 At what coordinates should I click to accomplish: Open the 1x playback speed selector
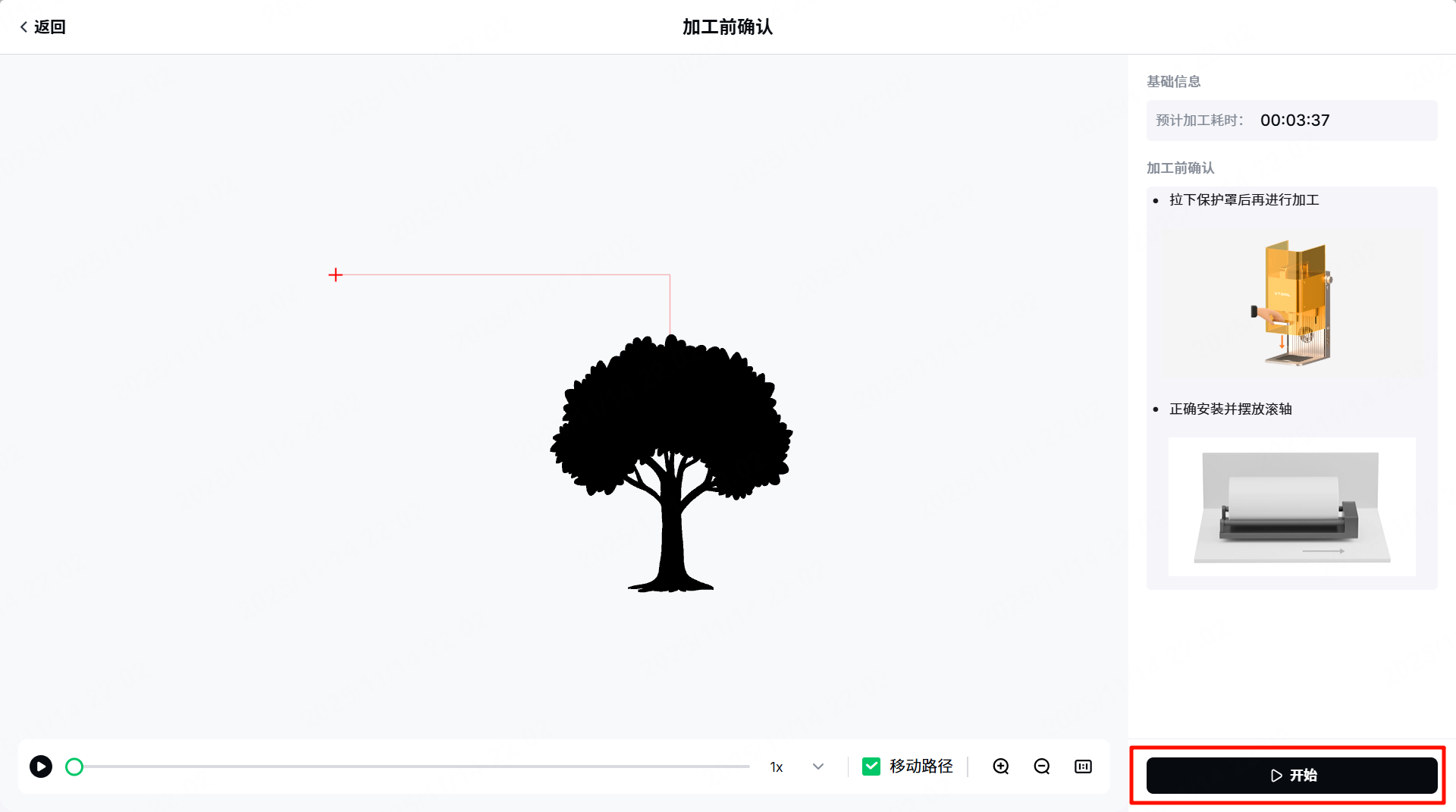point(777,767)
